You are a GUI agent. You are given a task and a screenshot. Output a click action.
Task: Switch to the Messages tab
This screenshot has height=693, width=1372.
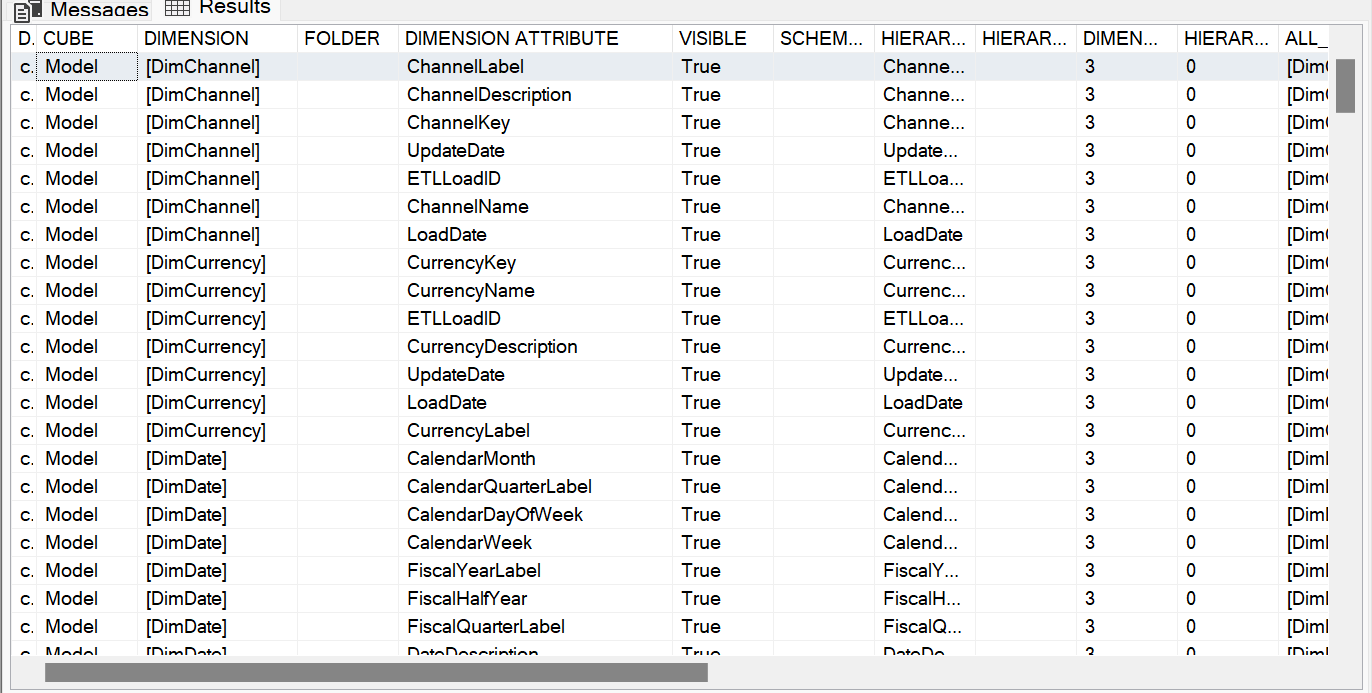click(x=82, y=10)
